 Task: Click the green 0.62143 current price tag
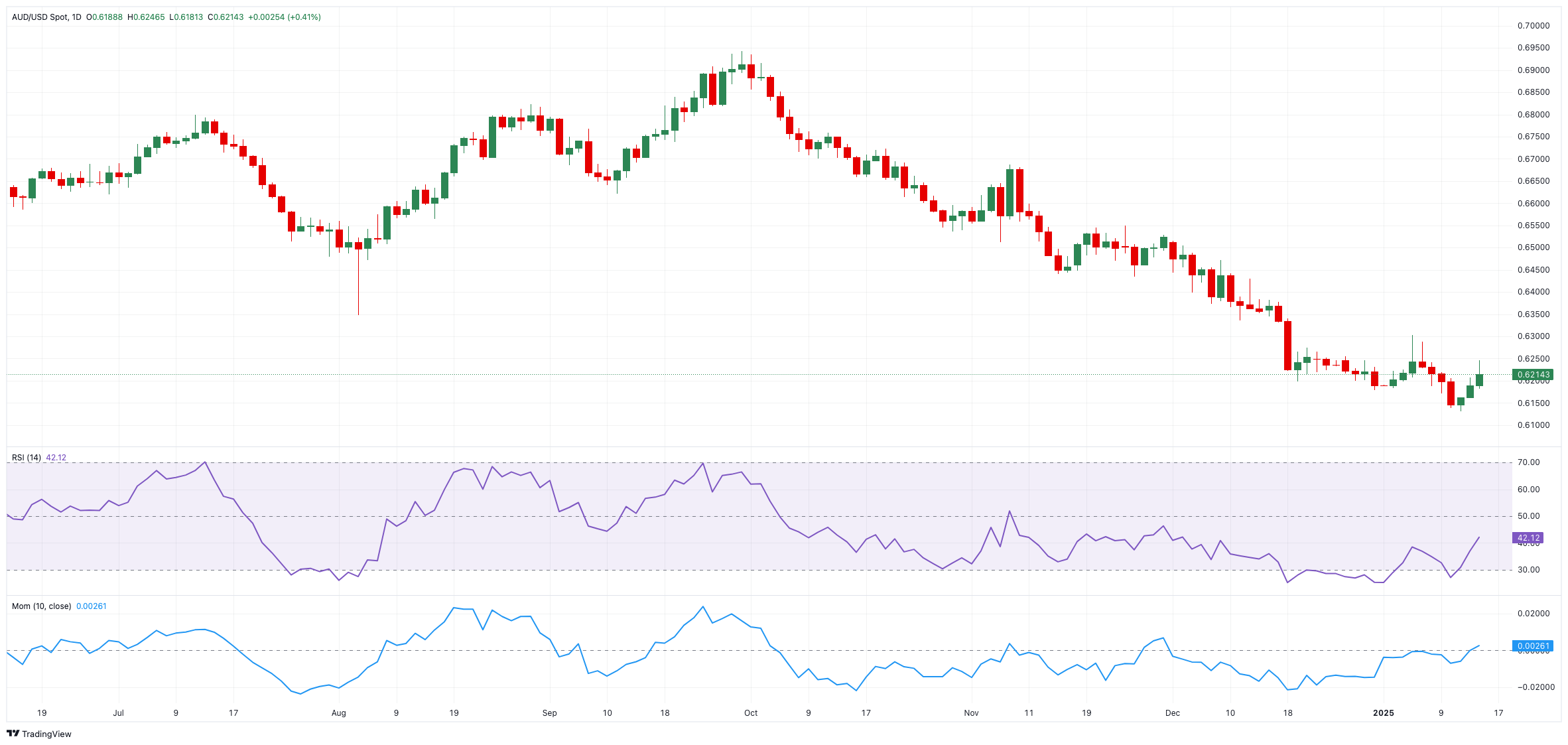point(1533,375)
